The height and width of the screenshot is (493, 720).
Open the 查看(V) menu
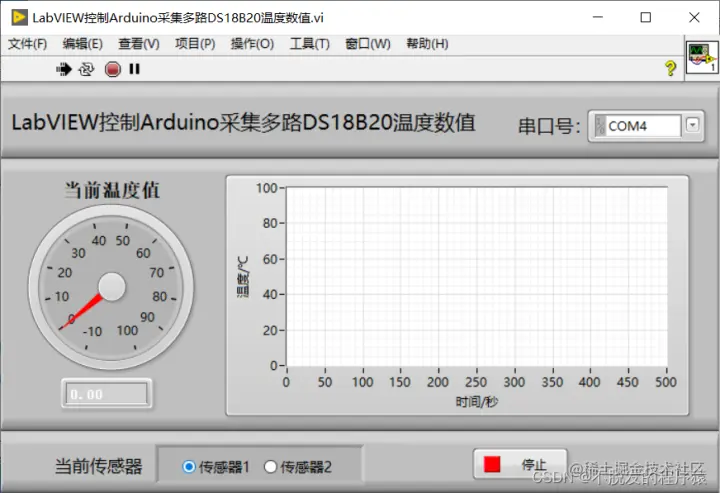pyautogui.click(x=139, y=44)
